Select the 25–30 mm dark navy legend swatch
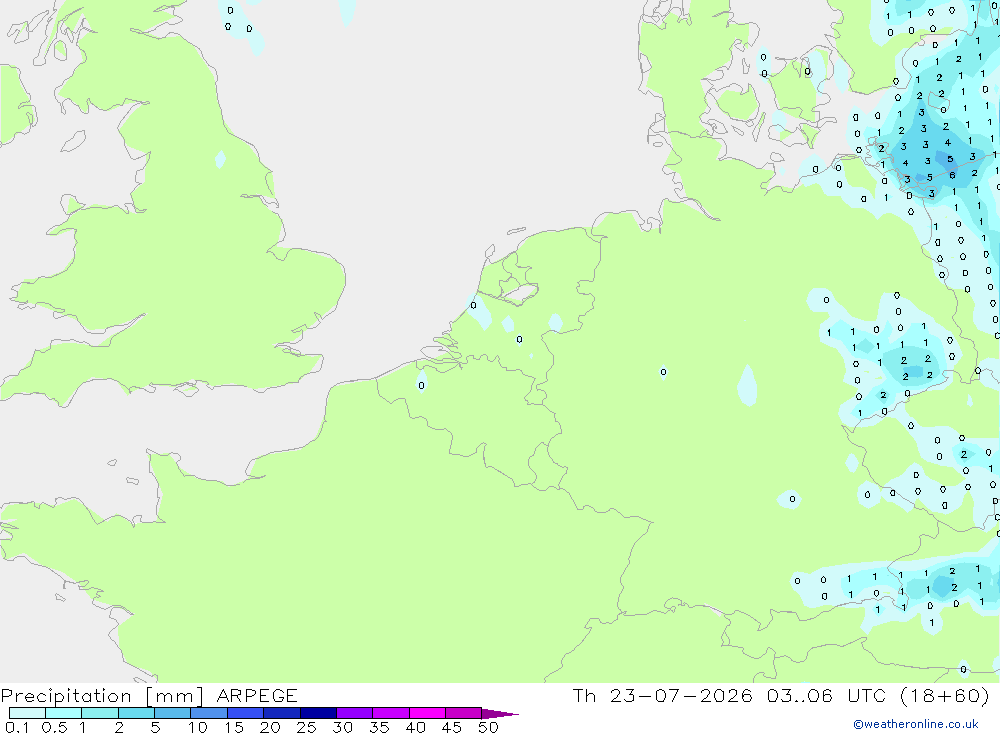 [x=318, y=713]
